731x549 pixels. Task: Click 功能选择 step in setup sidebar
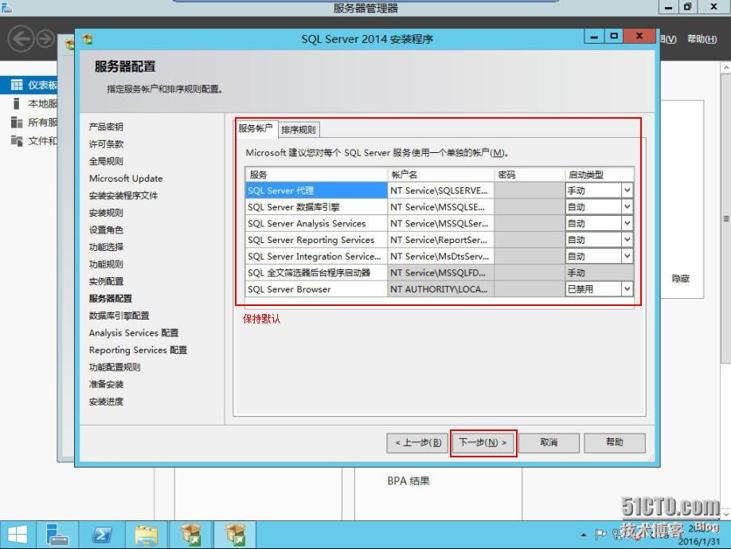coord(106,247)
